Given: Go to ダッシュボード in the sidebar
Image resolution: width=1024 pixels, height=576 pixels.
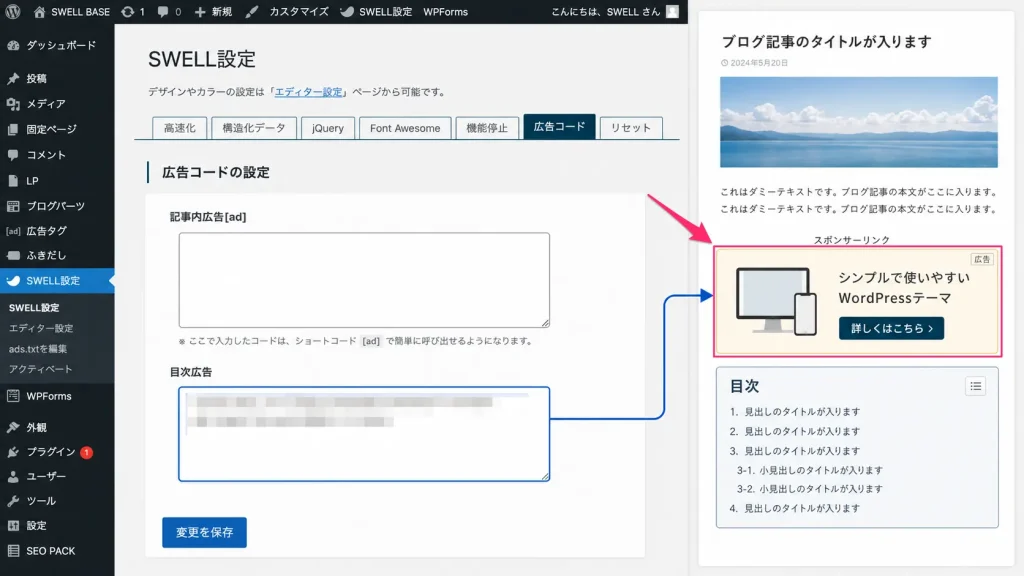Looking at the screenshot, I should coord(61,45).
